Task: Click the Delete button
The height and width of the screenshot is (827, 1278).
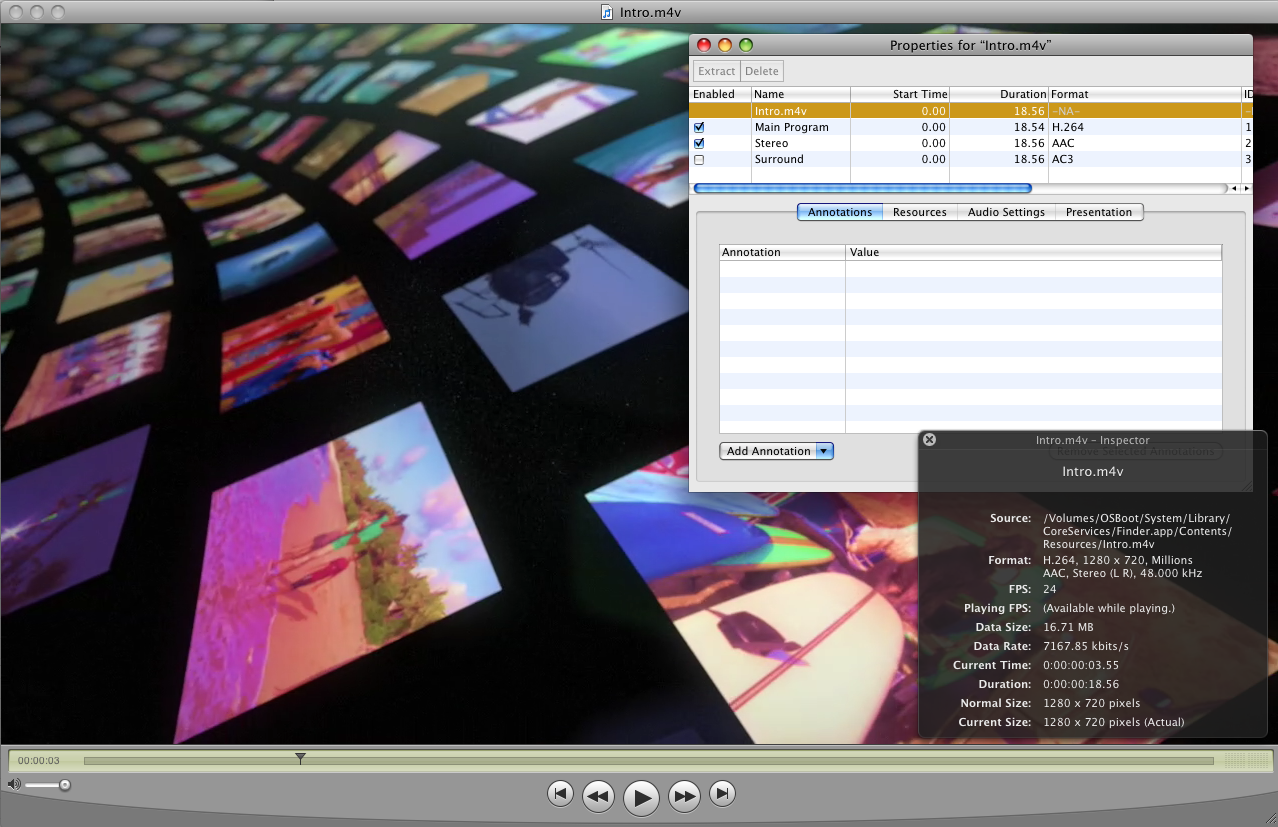Action: click(761, 71)
